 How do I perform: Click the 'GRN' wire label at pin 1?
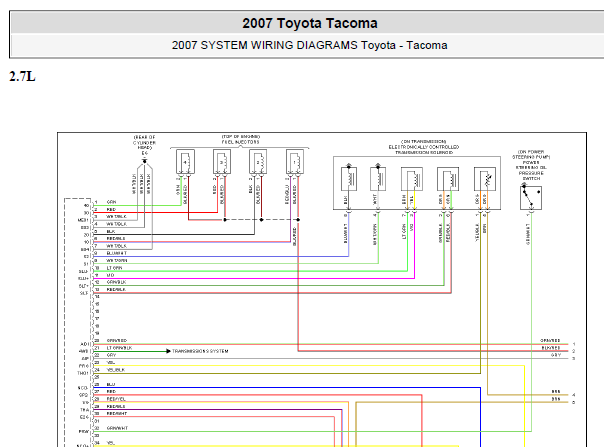pyautogui.click(x=111, y=202)
